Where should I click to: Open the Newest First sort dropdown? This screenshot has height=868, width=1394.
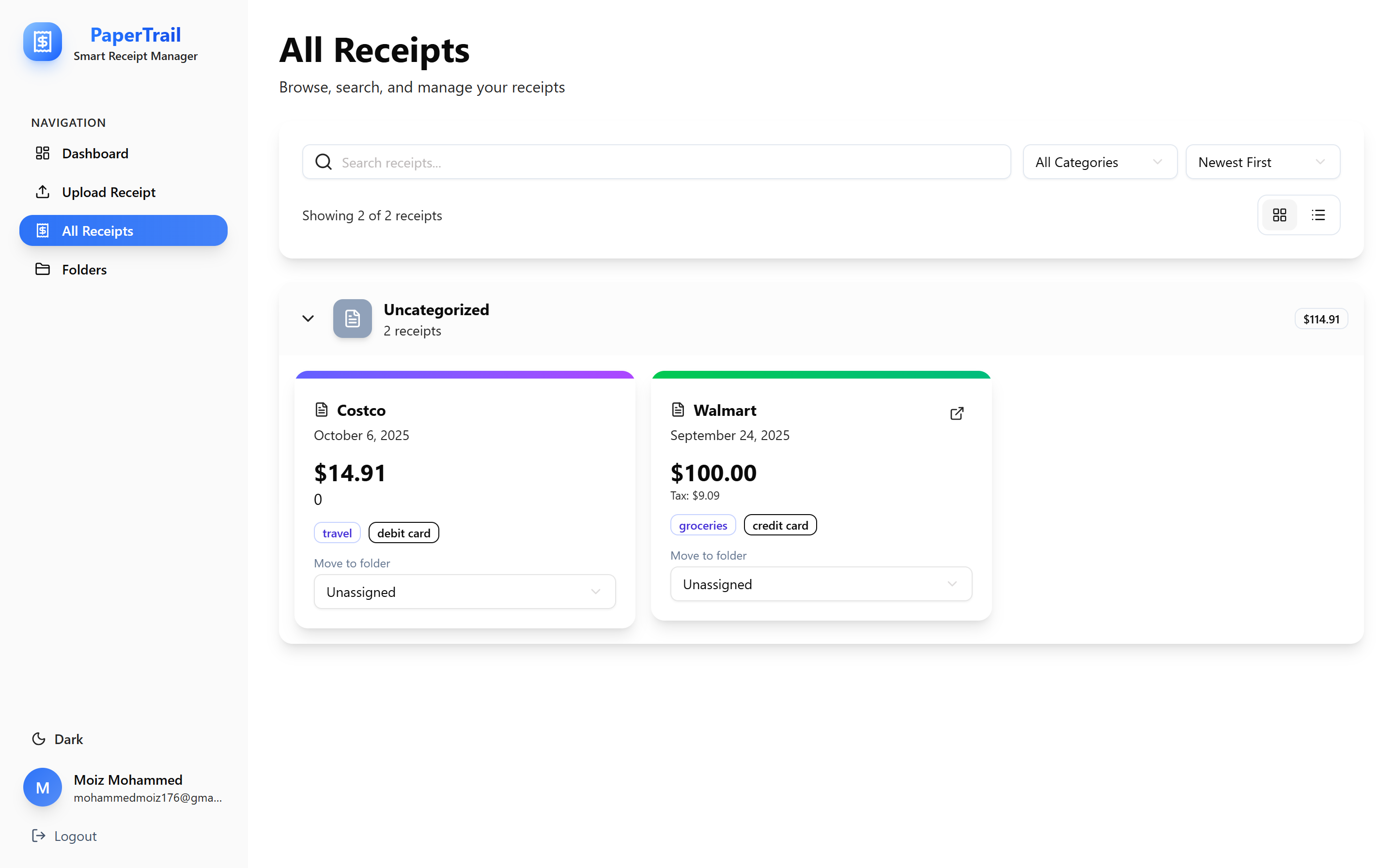coord(1262,162)
